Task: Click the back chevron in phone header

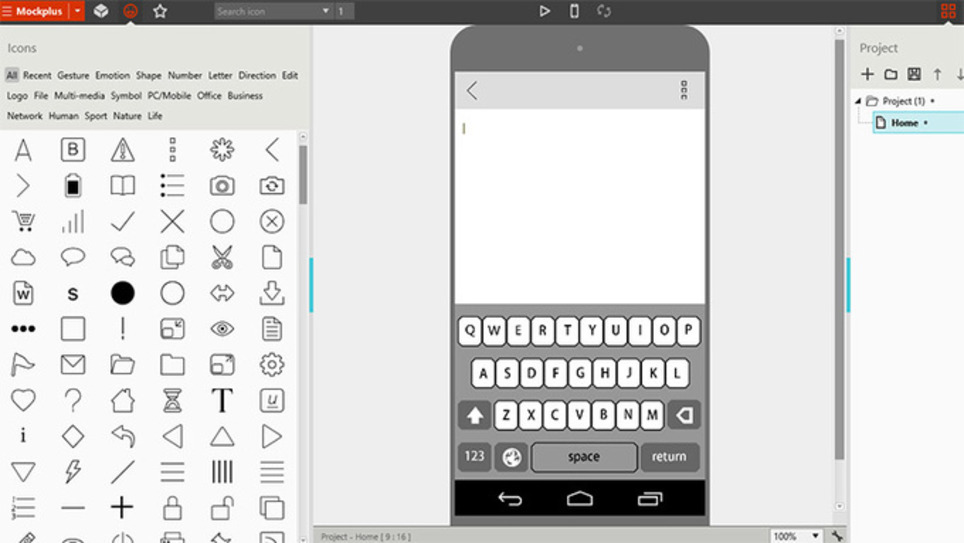Action: [472, 91]
